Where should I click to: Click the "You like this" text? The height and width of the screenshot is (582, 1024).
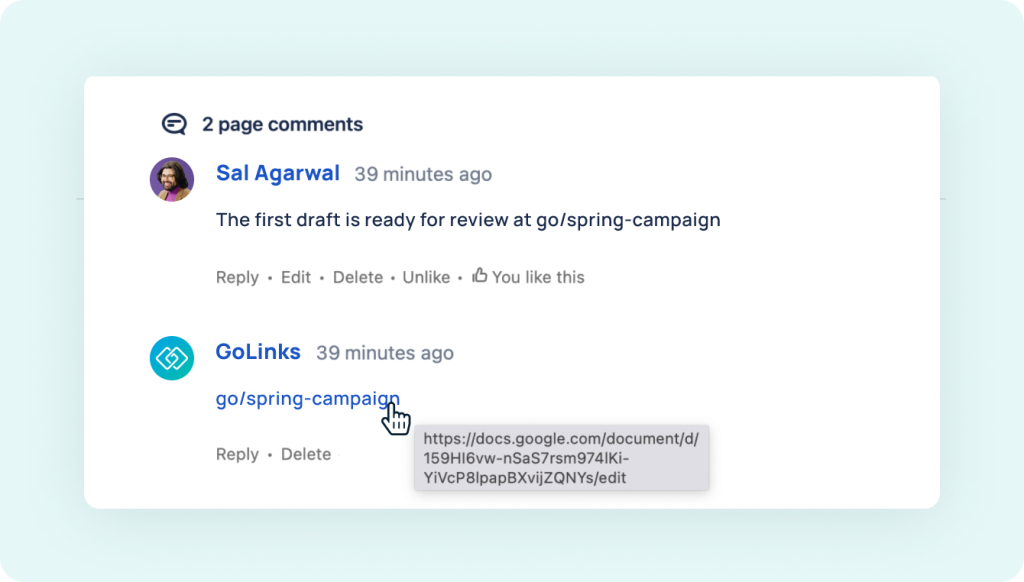(538, 277)
